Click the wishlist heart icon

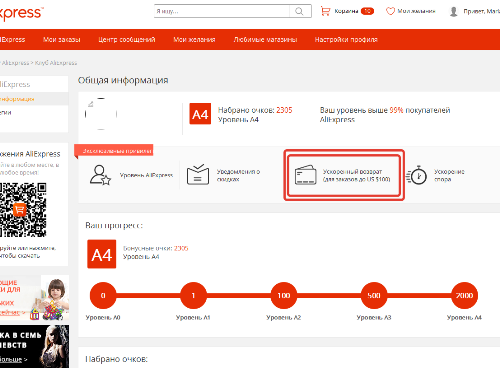click(390, 11)
